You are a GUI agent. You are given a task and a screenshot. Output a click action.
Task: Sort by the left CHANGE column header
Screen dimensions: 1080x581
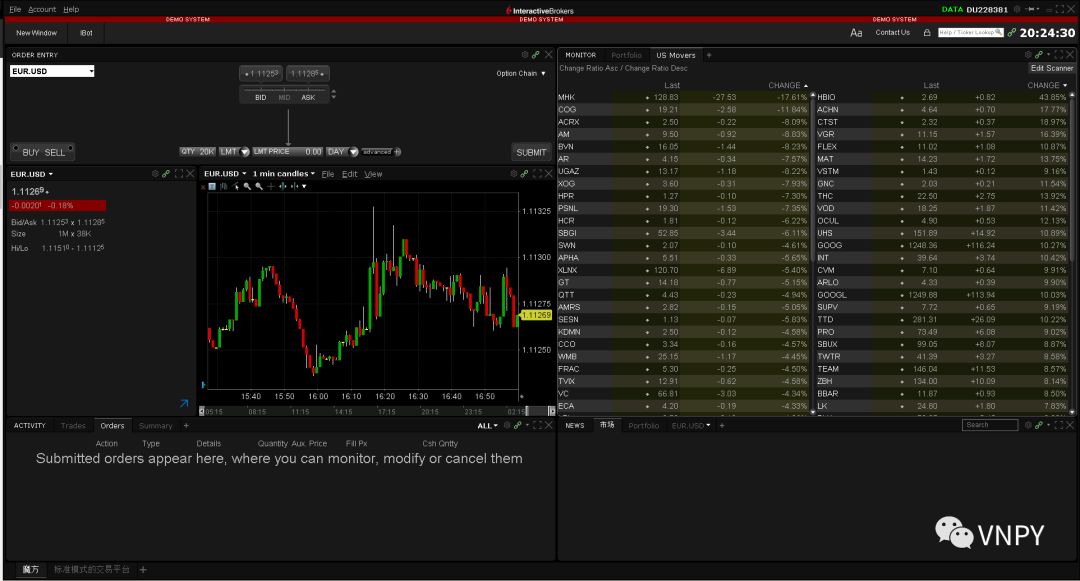[788, 85]
